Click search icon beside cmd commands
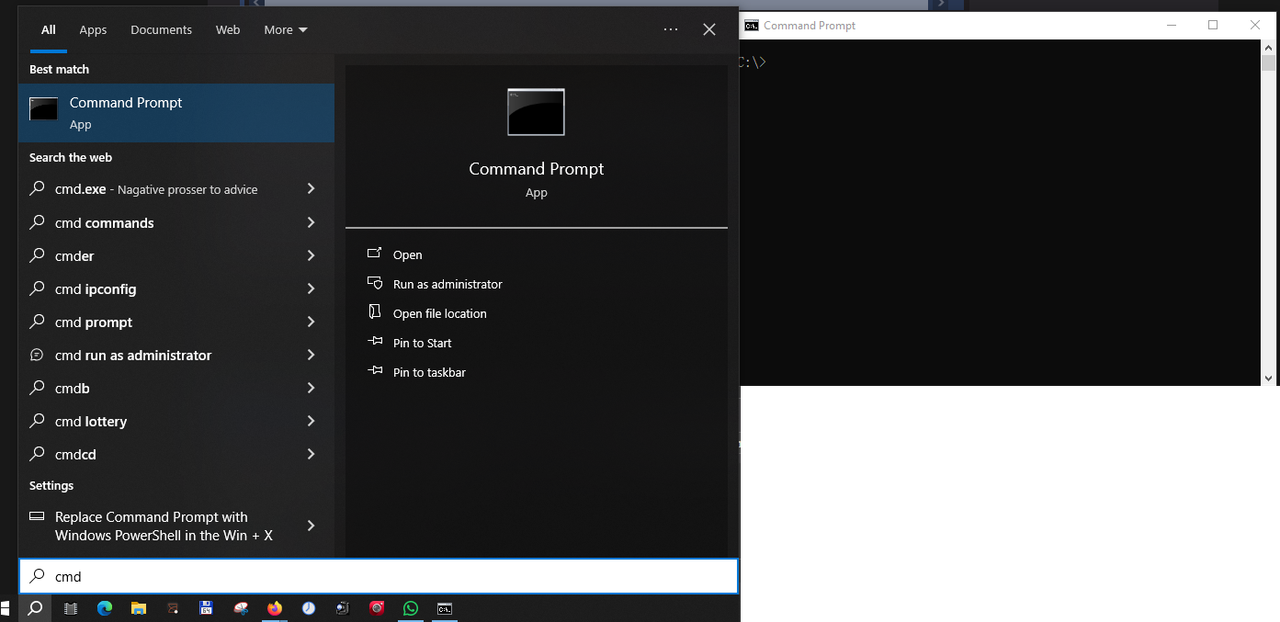1280x622 pixels. click(37, 222)
